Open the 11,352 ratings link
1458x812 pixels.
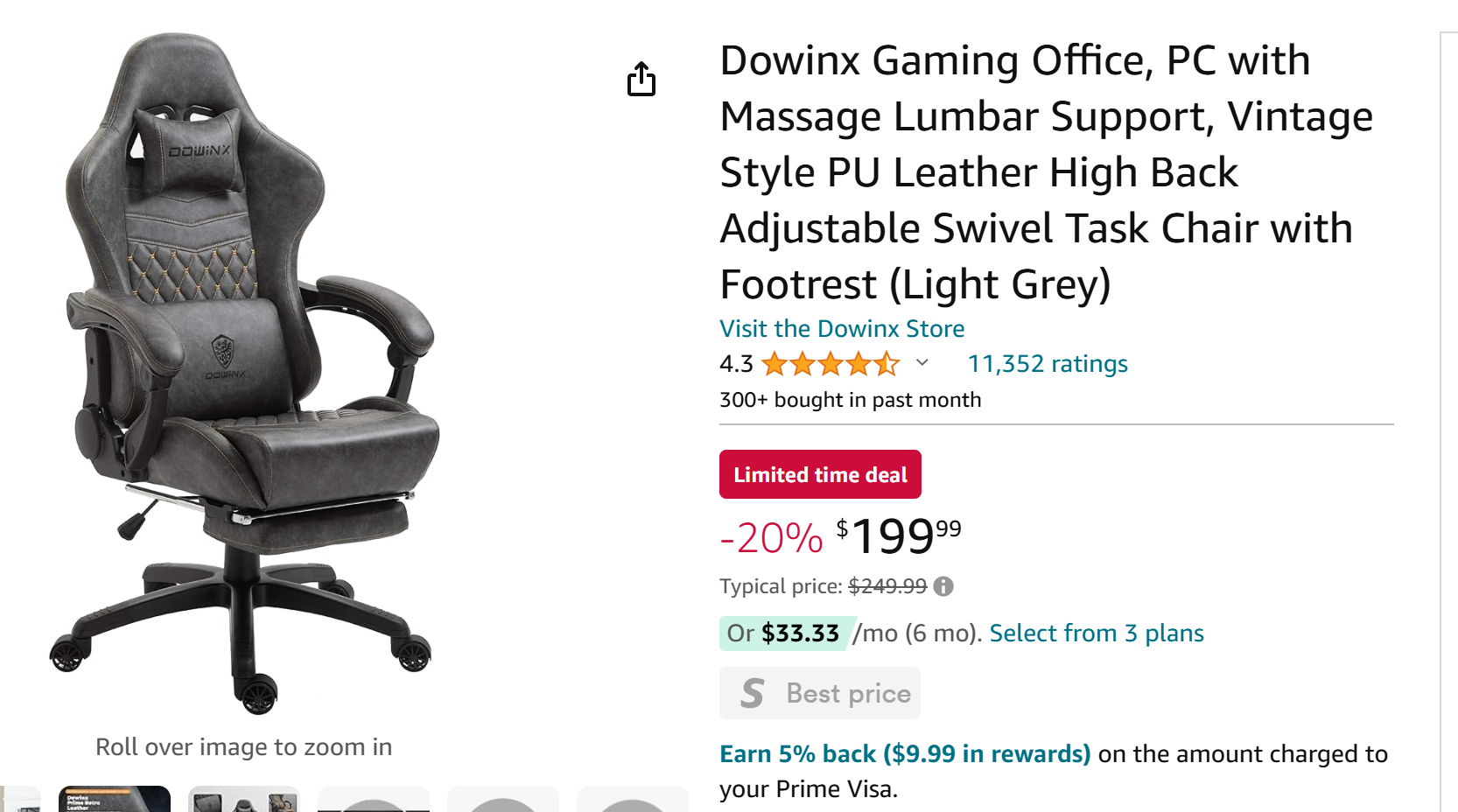click(x=1047, y=364)
